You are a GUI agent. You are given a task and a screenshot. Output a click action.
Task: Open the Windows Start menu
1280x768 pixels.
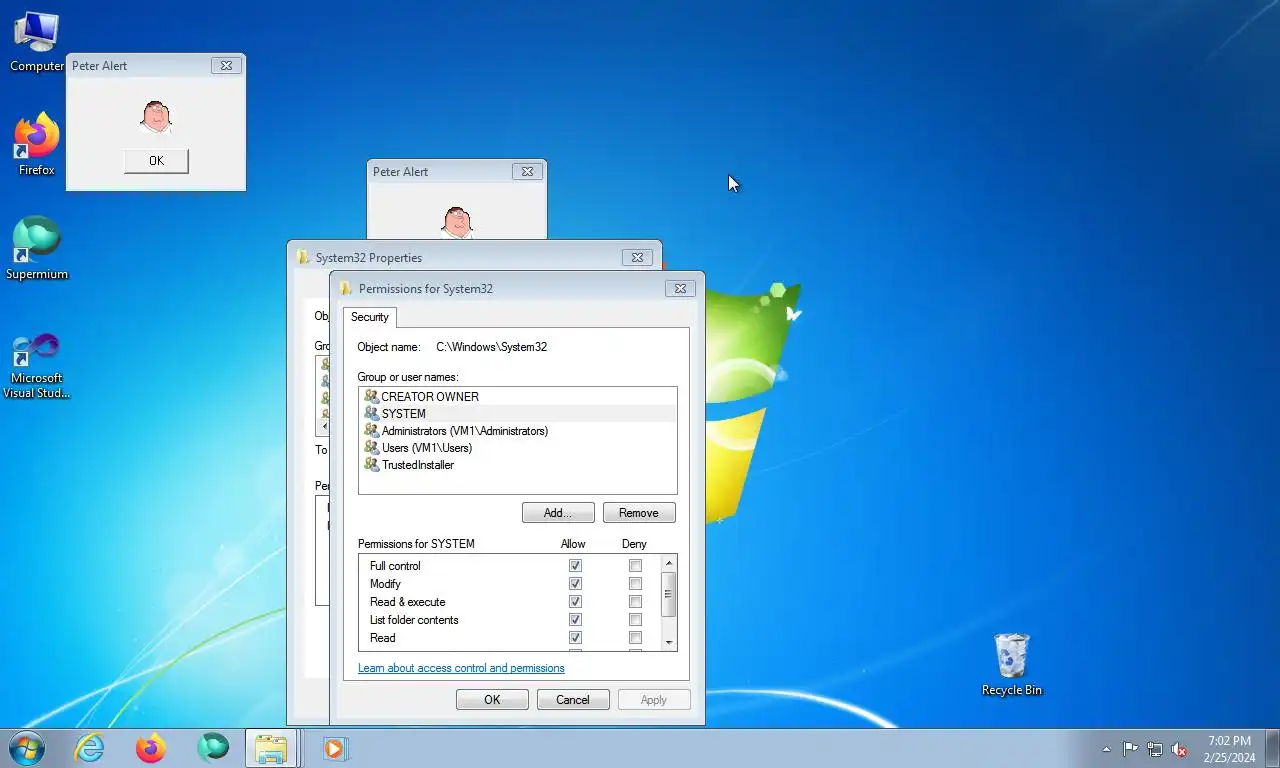[27, 748]
